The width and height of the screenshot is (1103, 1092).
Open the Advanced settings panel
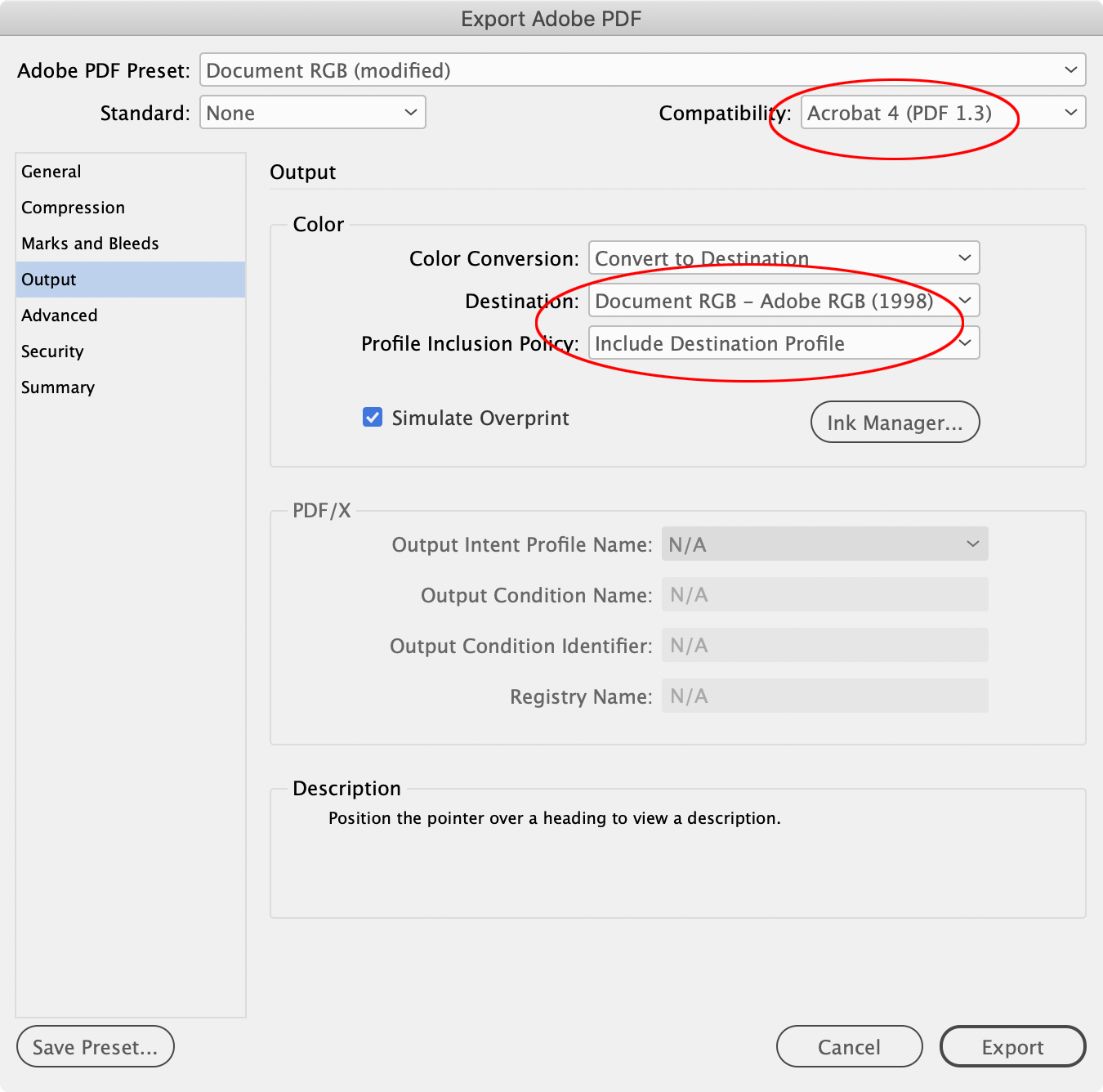59,315
